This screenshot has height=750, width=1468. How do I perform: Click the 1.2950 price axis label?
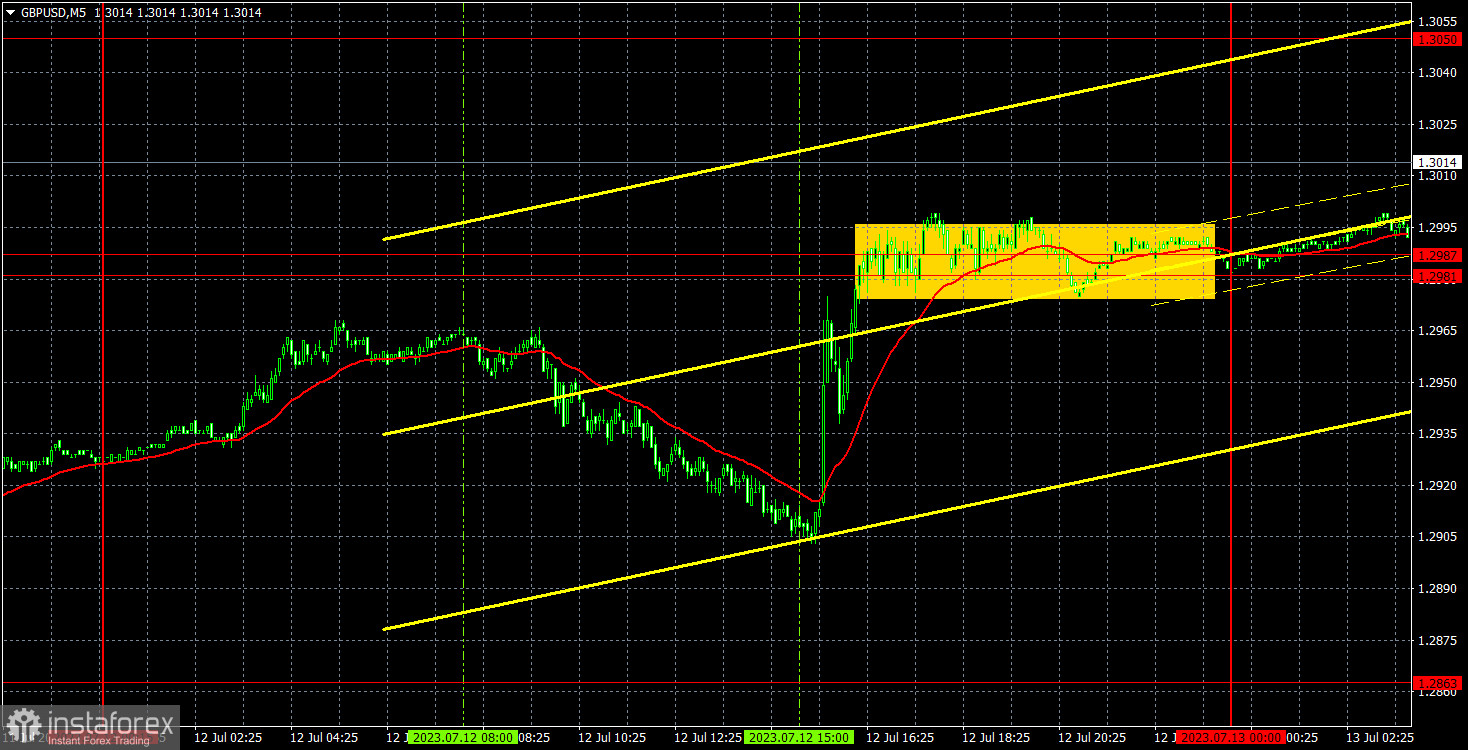click(1438, 383)
